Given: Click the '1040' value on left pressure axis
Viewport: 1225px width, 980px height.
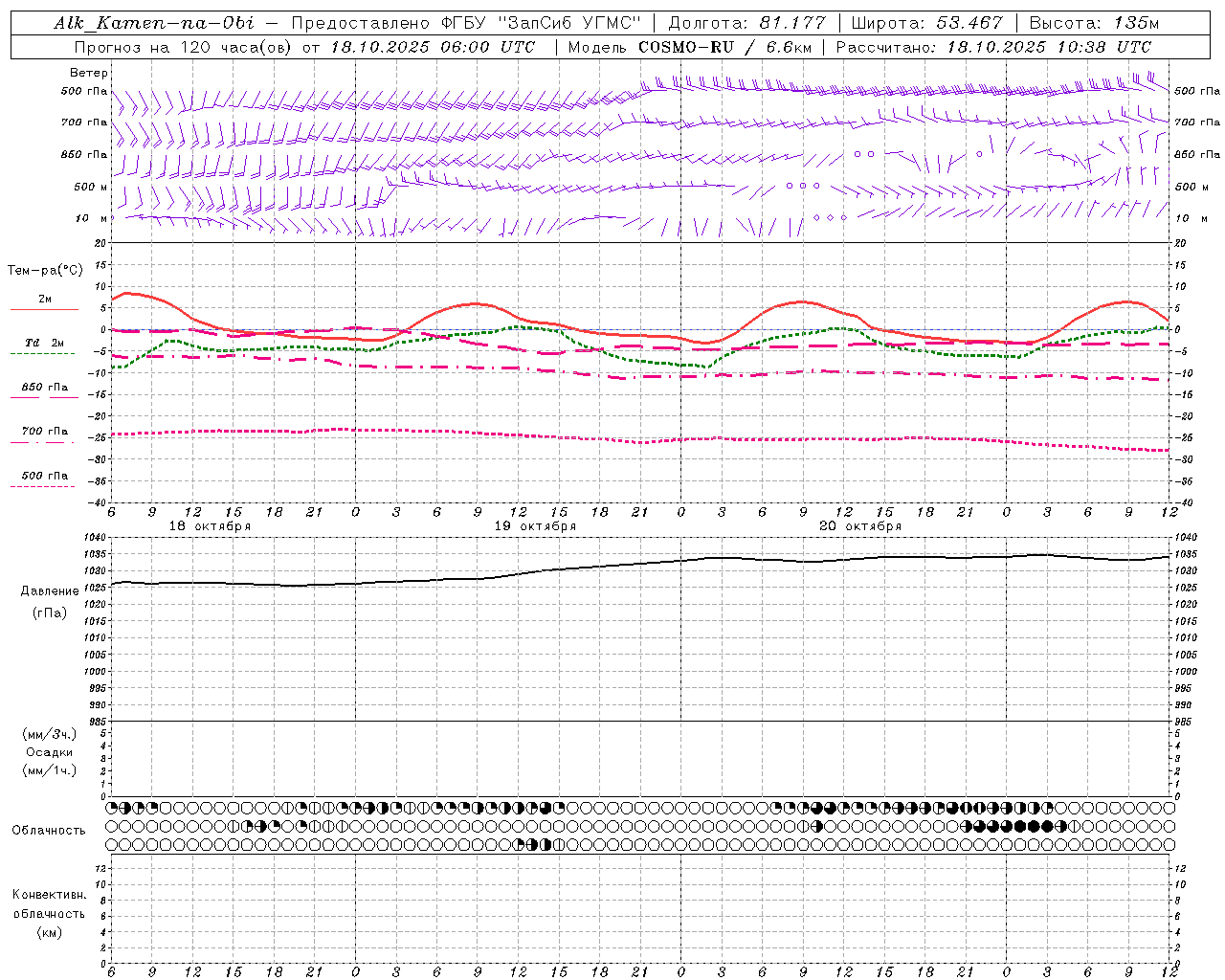Looking at the screenshot, I should coord(97,538).
